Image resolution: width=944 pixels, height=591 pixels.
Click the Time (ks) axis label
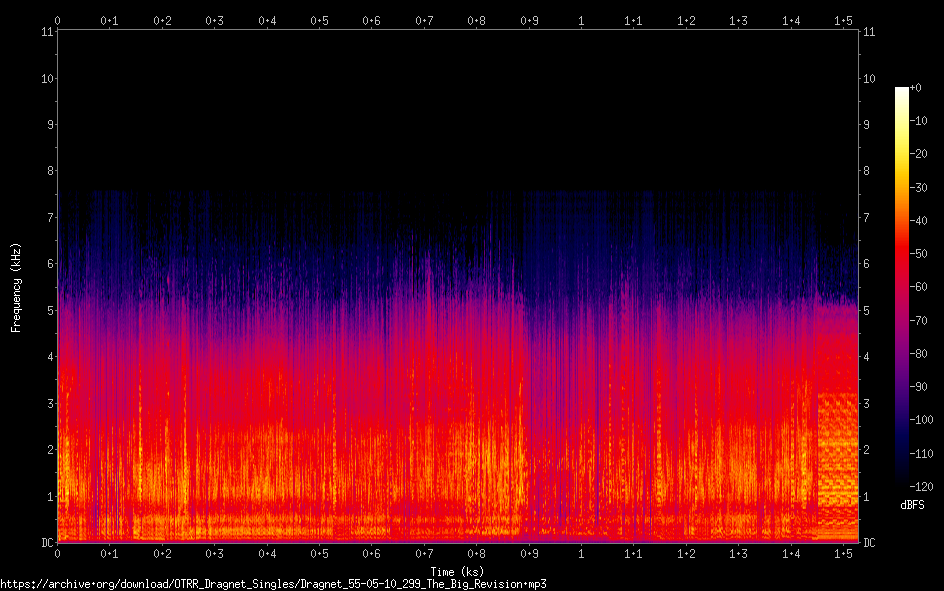tap(457, 570)
